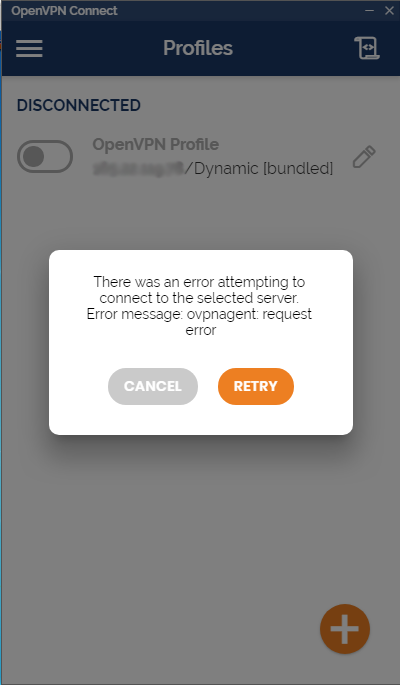Screen dimensions: 400x685
Task: Toggle the OpenVPN Profile connection switch
Action: click(45, 156)
